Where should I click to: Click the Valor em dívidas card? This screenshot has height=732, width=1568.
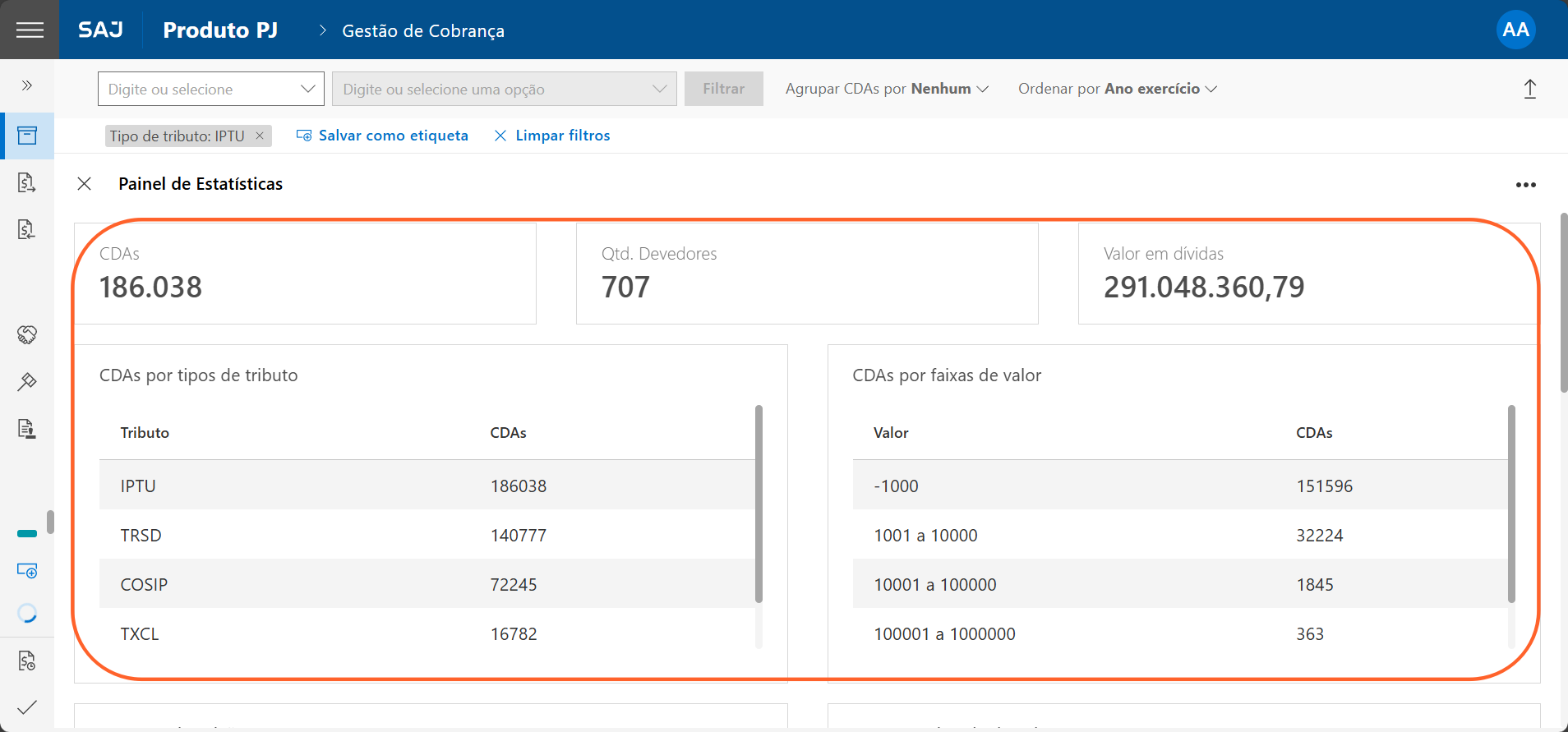(1309, 274)
